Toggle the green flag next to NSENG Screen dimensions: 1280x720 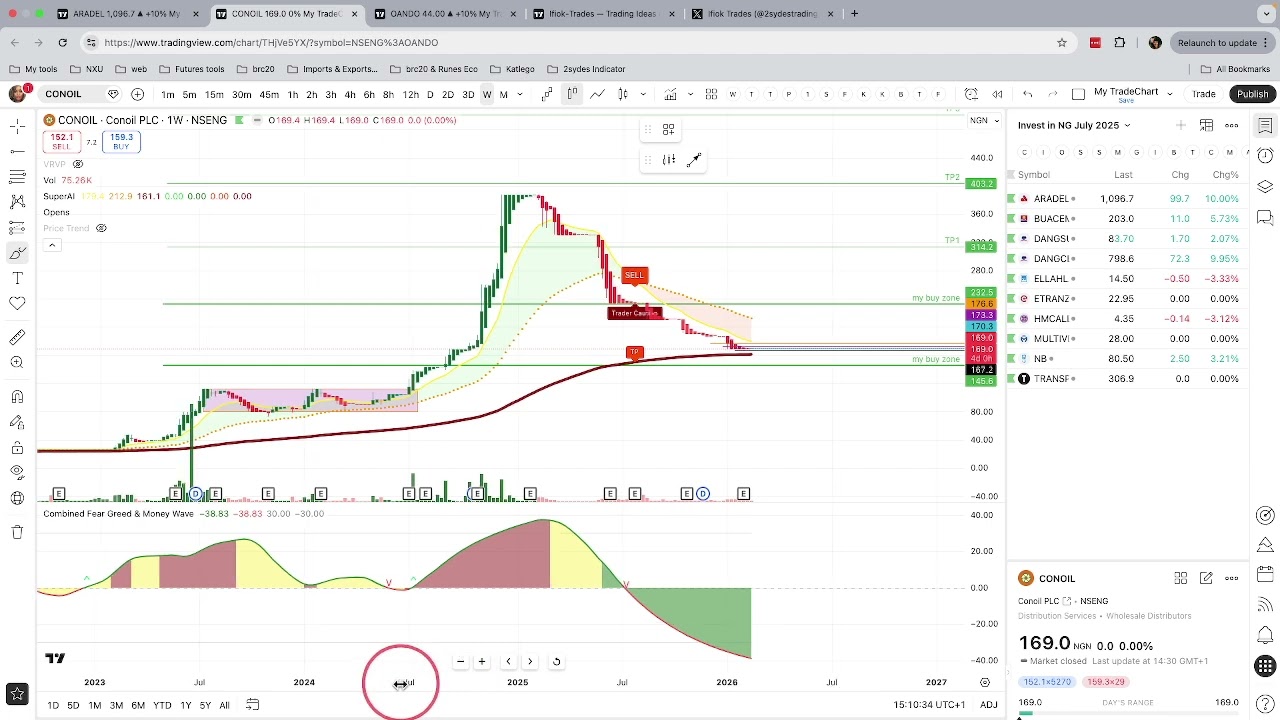coord(241,120)
